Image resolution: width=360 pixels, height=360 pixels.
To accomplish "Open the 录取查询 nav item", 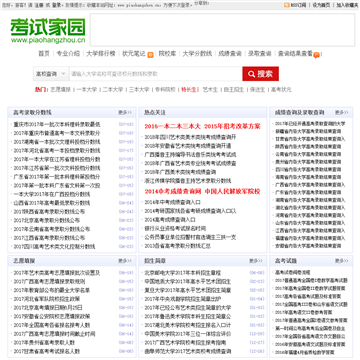I will [x=260, y=53].
